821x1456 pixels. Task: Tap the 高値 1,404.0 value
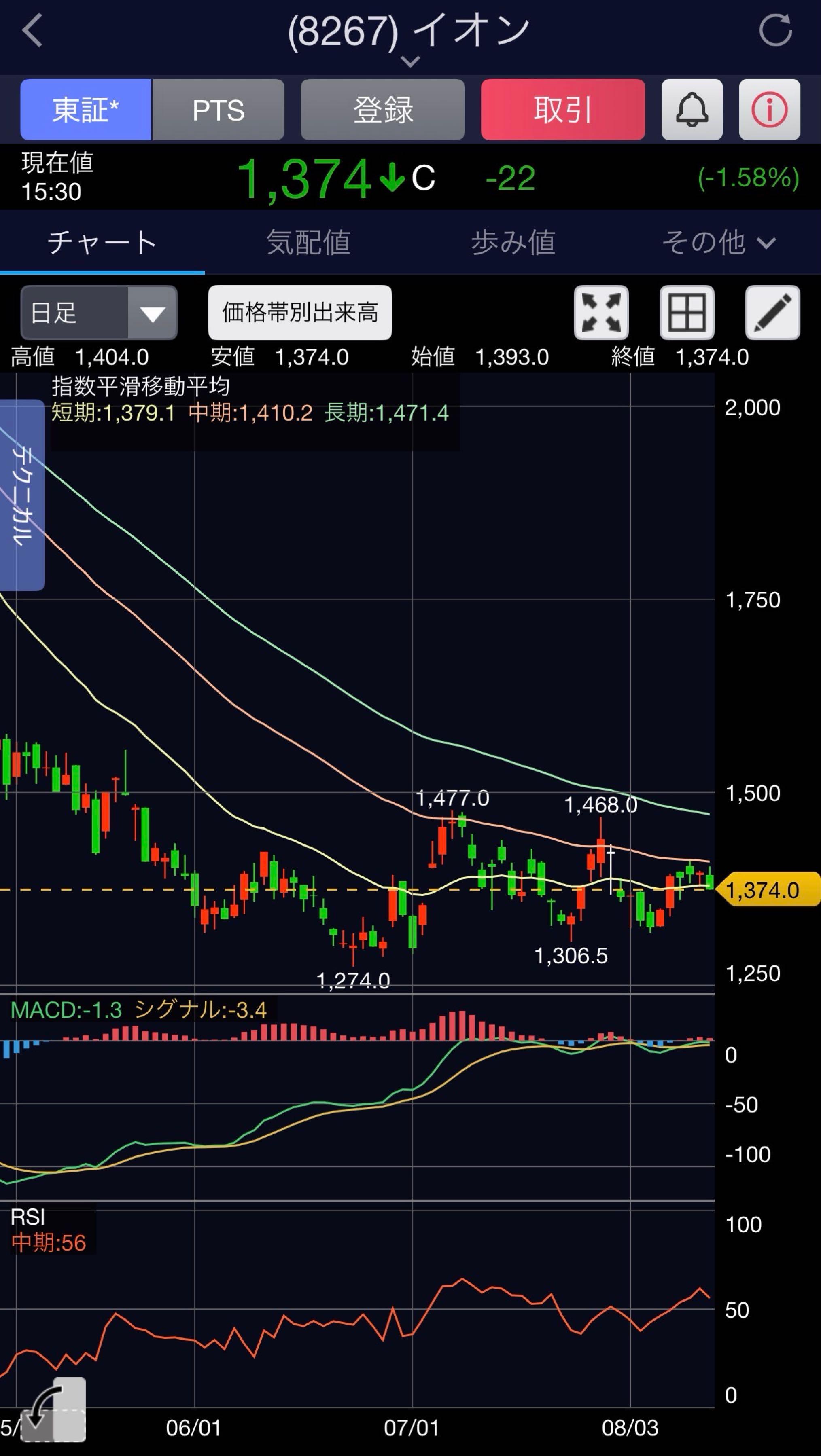pos(80,357)
